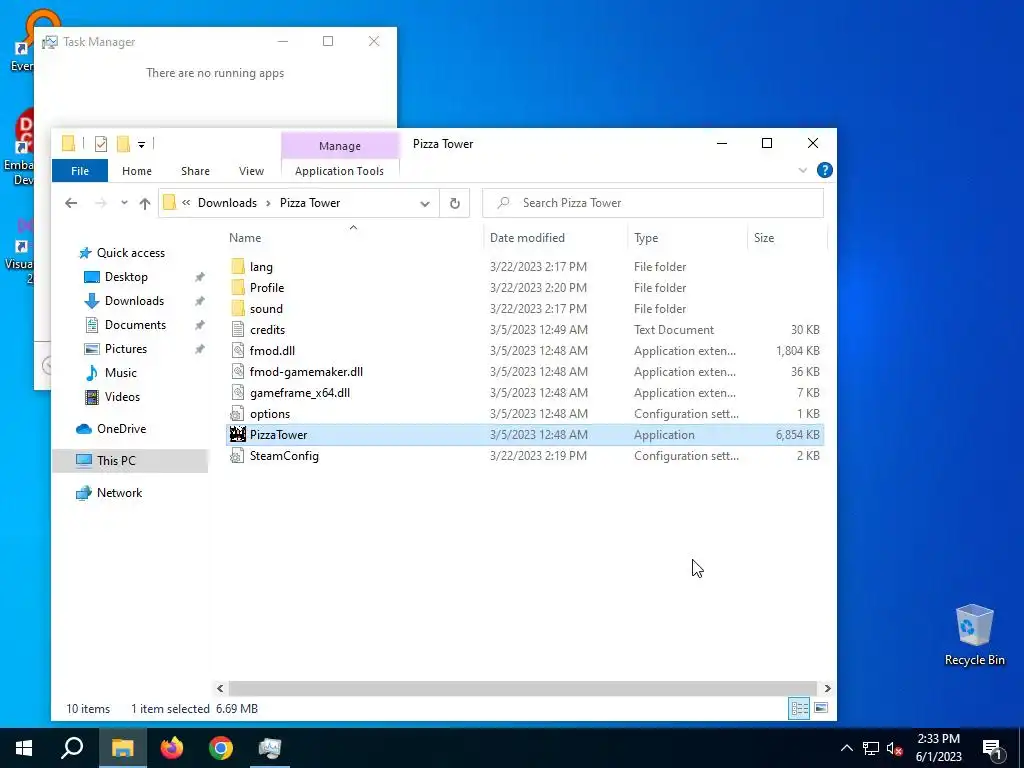Viewport: 1024px width, 768px height.
Task: Sort by the Type column header
Action: coord(646,238)
